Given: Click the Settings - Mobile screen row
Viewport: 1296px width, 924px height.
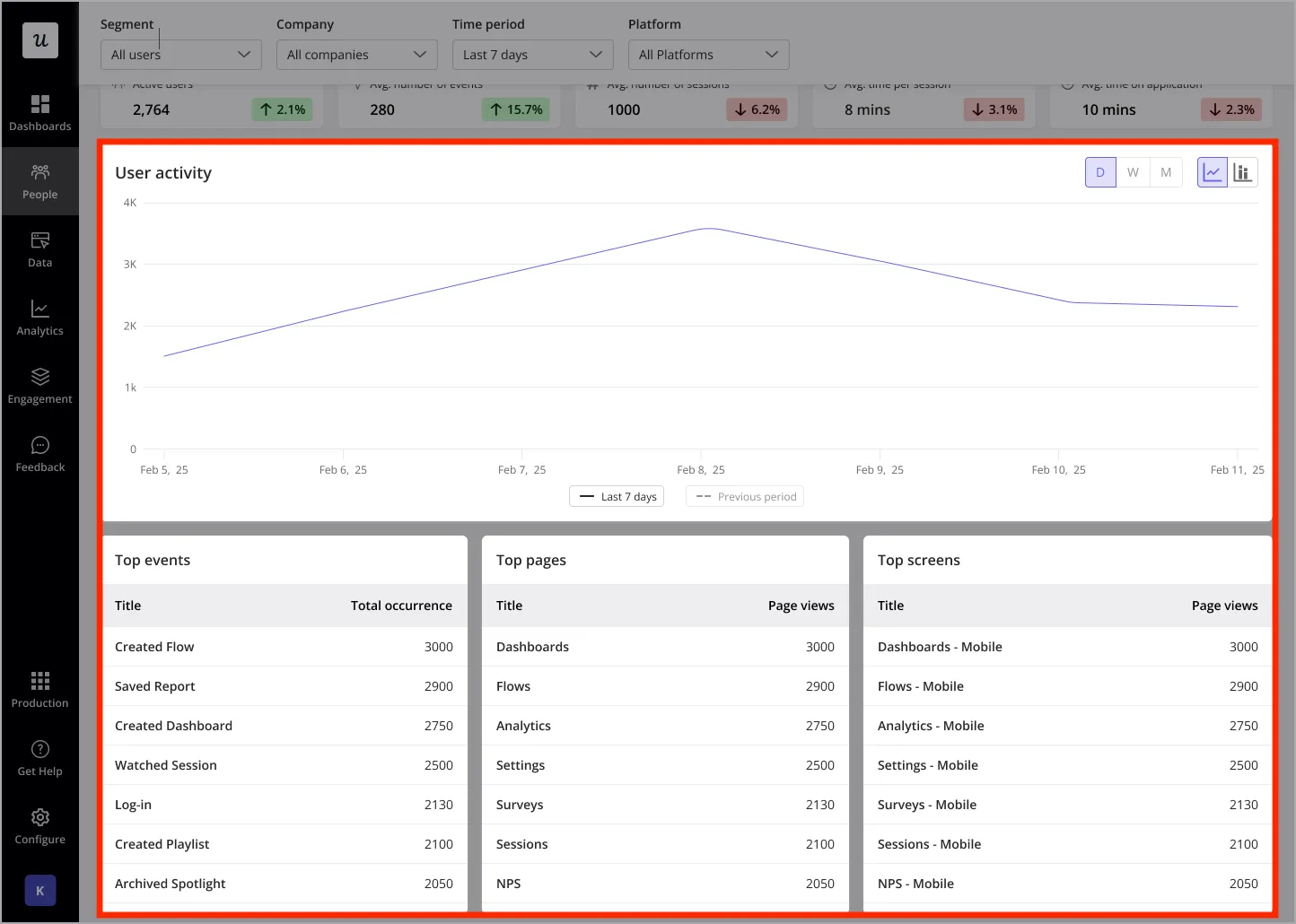Looking at the screenshot, I should pos(1067,765).
